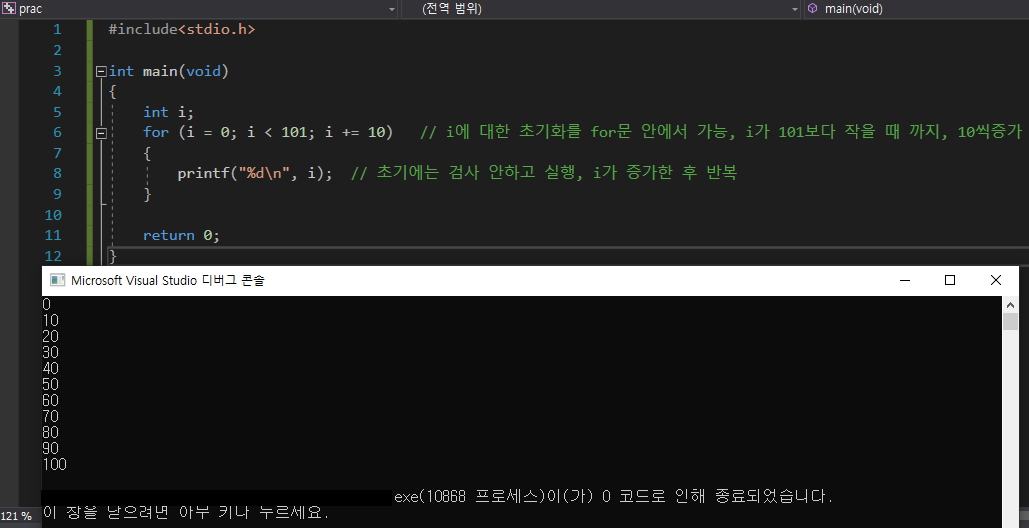Click the console scrollbar up arrow
The width and height of the screenshot is (1029, 528).
[1010, 304]
